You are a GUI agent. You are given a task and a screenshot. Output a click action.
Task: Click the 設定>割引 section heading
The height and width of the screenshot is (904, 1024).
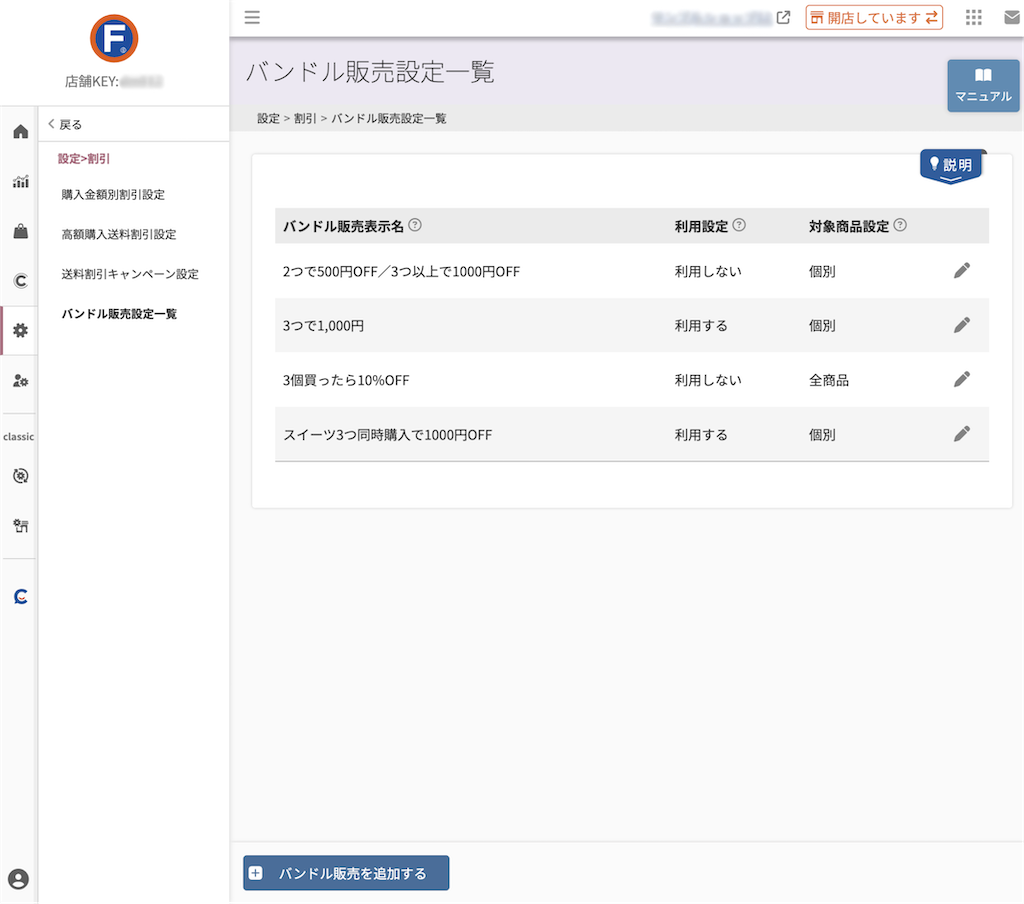pos(84,159)
